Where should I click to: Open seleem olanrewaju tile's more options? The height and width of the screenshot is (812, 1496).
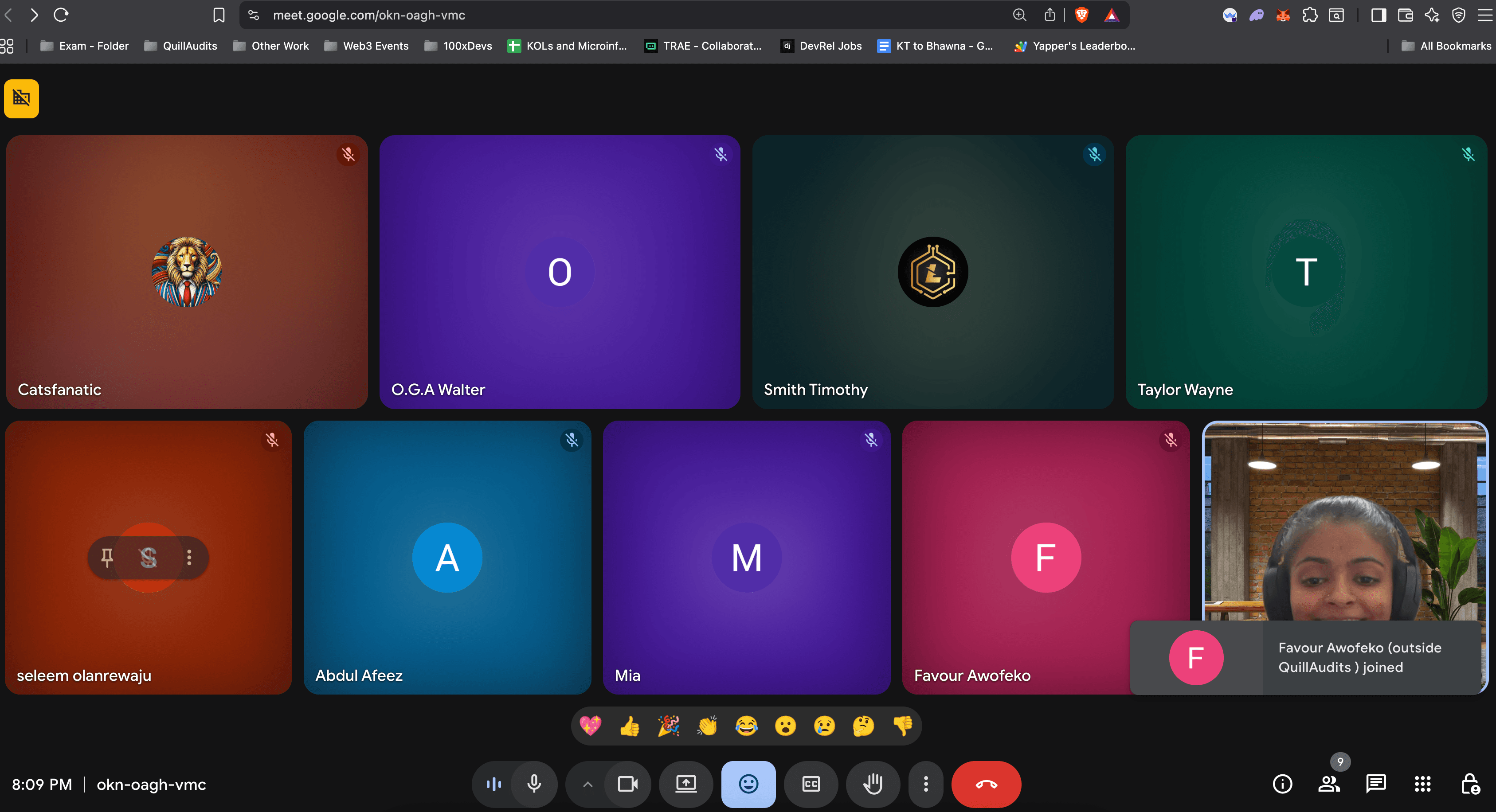coord(189,557)
